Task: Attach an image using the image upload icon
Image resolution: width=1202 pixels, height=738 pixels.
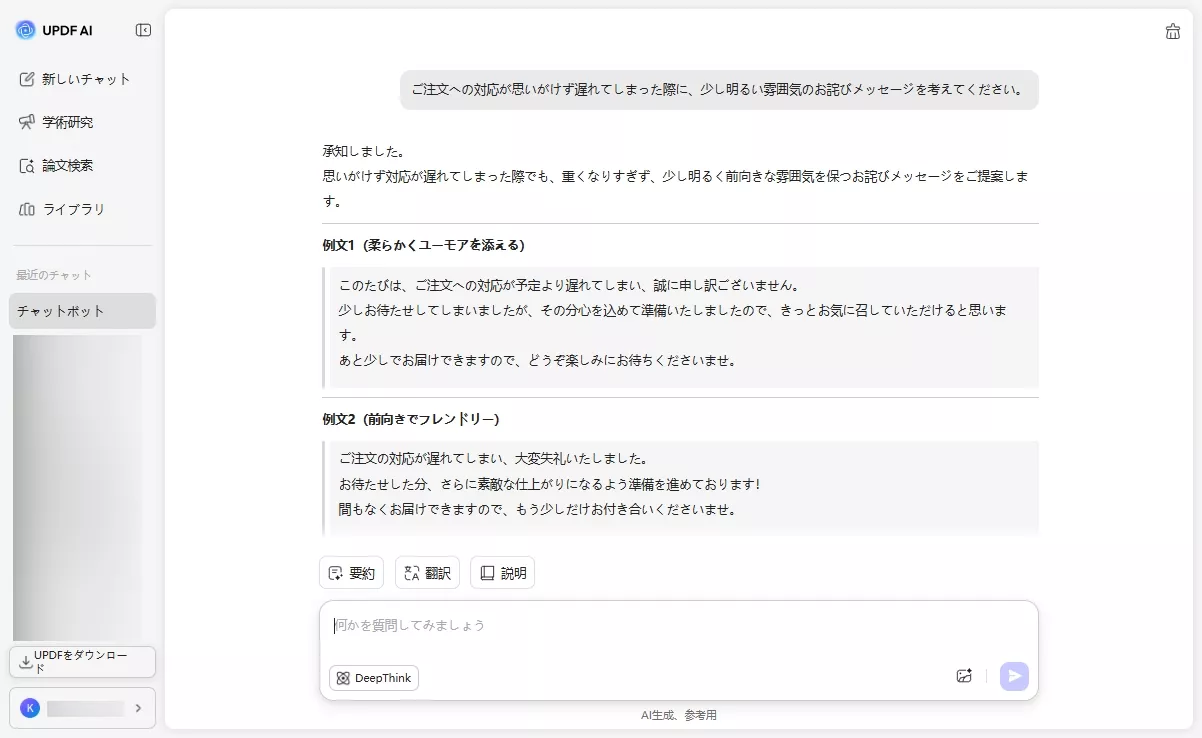Action: tap(963, 676)
